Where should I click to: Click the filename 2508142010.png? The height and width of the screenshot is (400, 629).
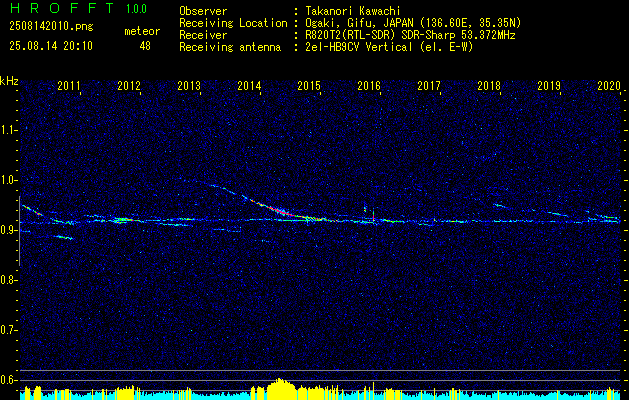(51, 26)
